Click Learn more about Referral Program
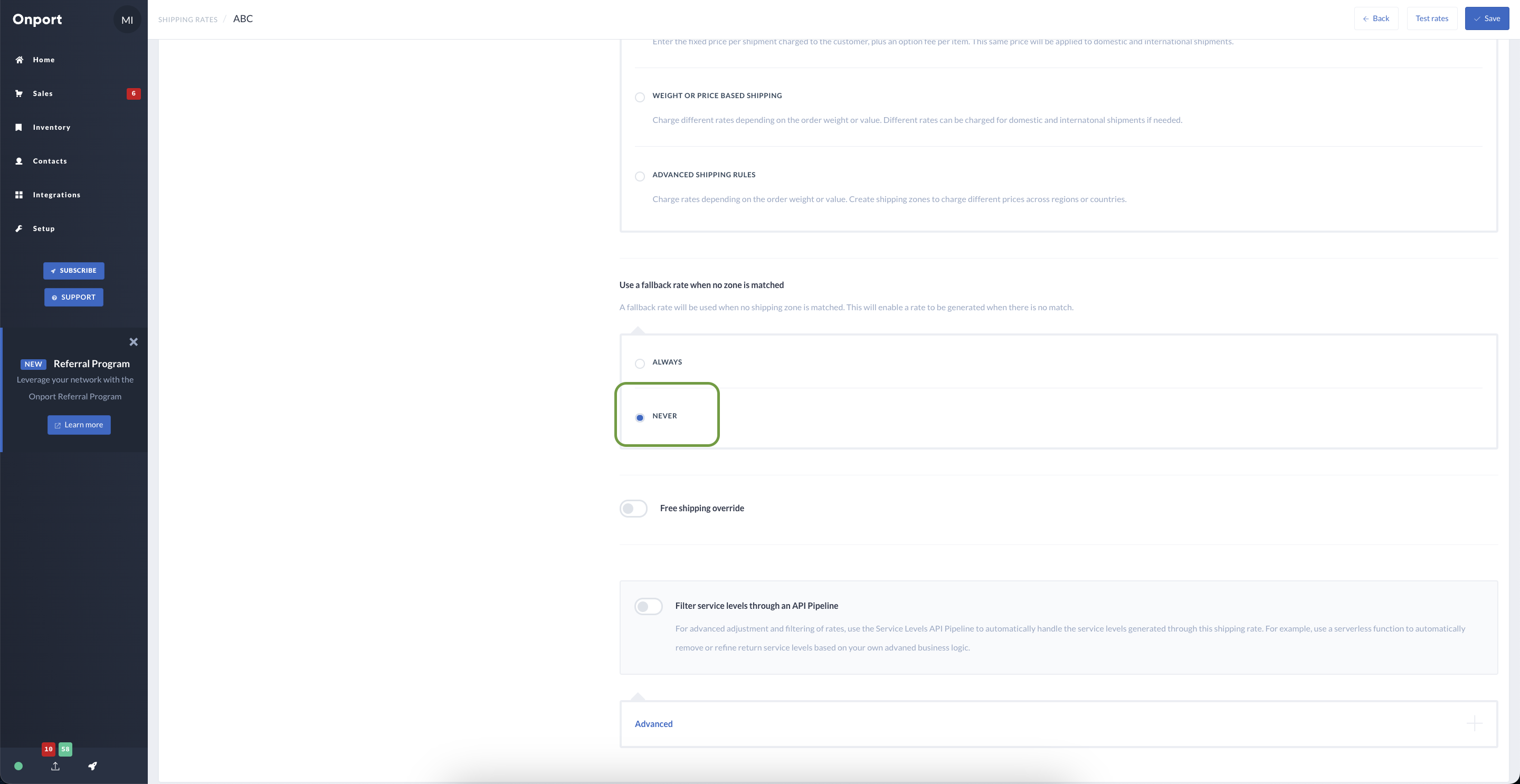 pos(79,425)
